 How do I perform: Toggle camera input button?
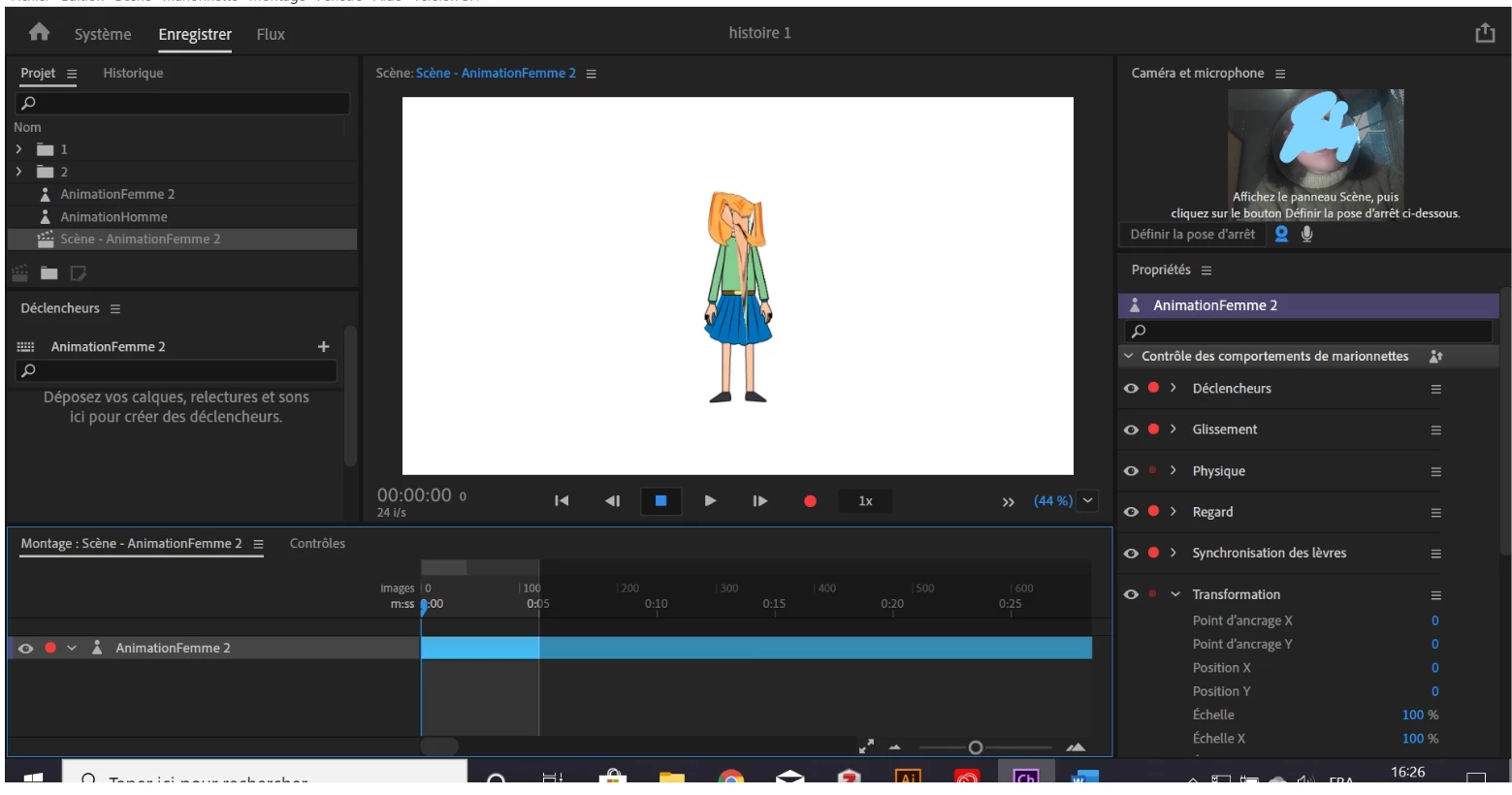tap(1281, 234)
